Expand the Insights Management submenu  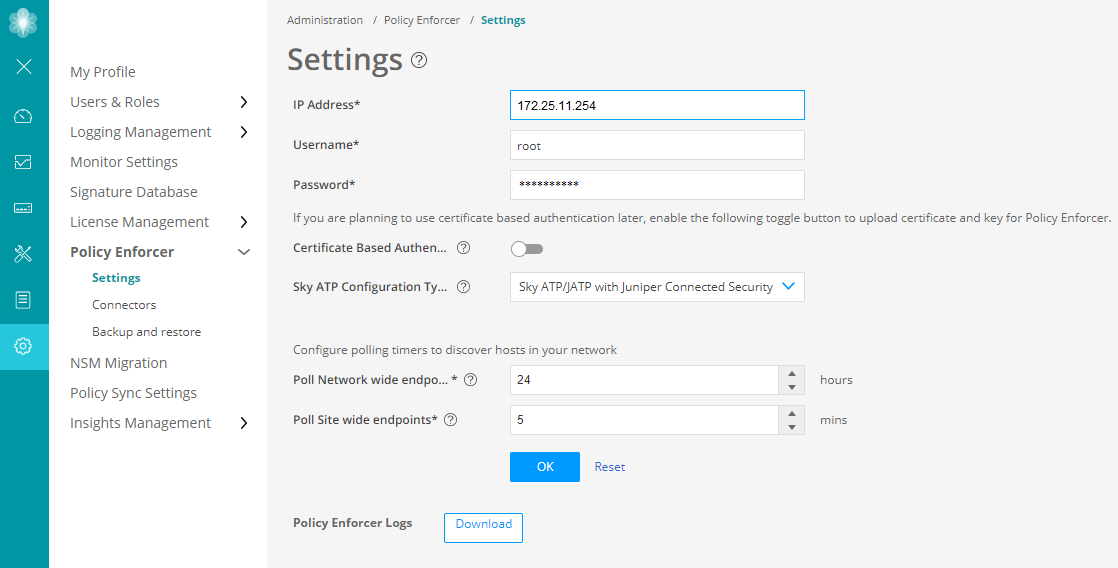point(244,423)
